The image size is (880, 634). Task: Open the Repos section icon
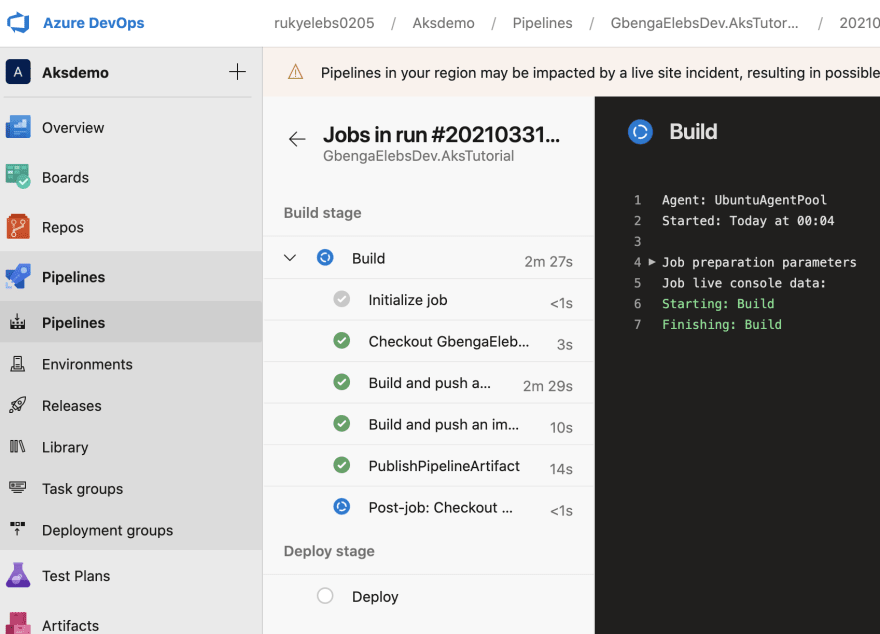(x=18, y=227)
